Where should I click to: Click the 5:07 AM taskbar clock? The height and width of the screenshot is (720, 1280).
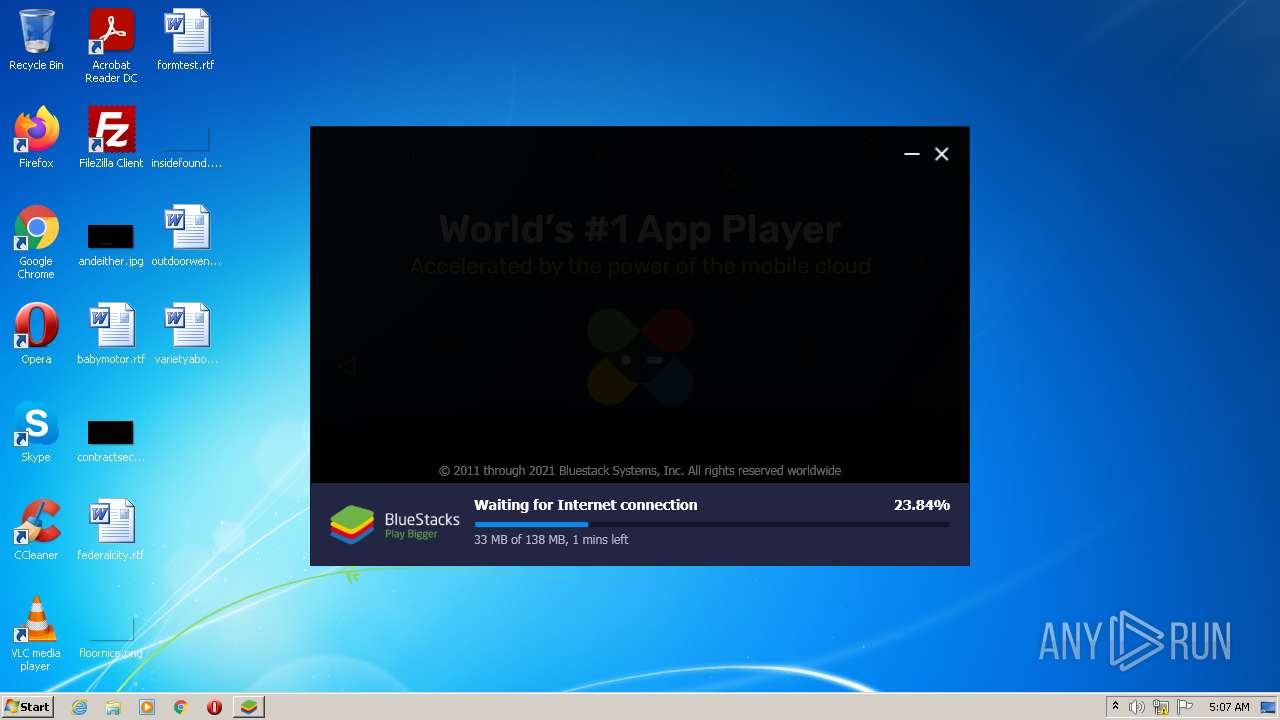point(1229,707)
